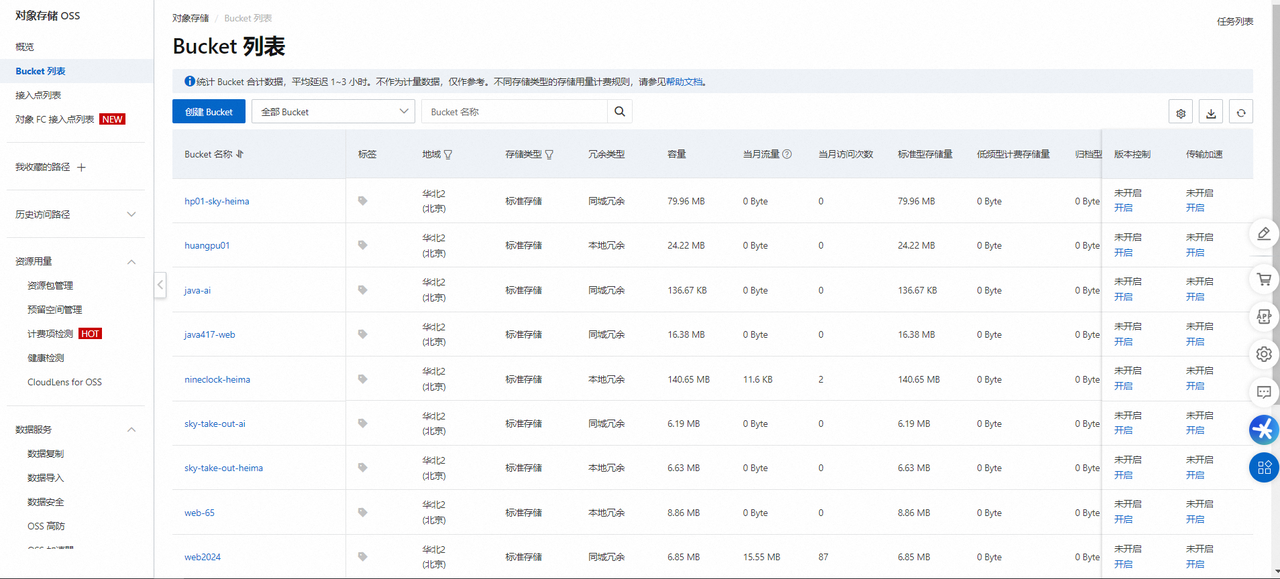
Task: Open the column settings gear icon above the table
Action: point(1180,112)
